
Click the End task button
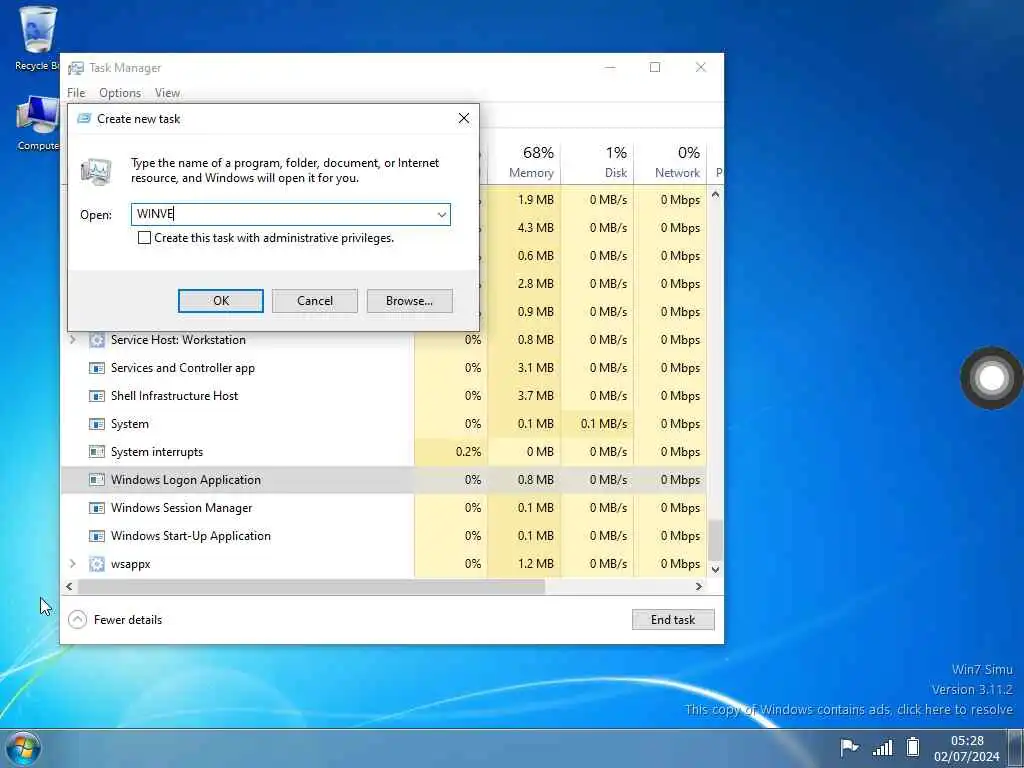pyautogui.click(x=673, y=620)
